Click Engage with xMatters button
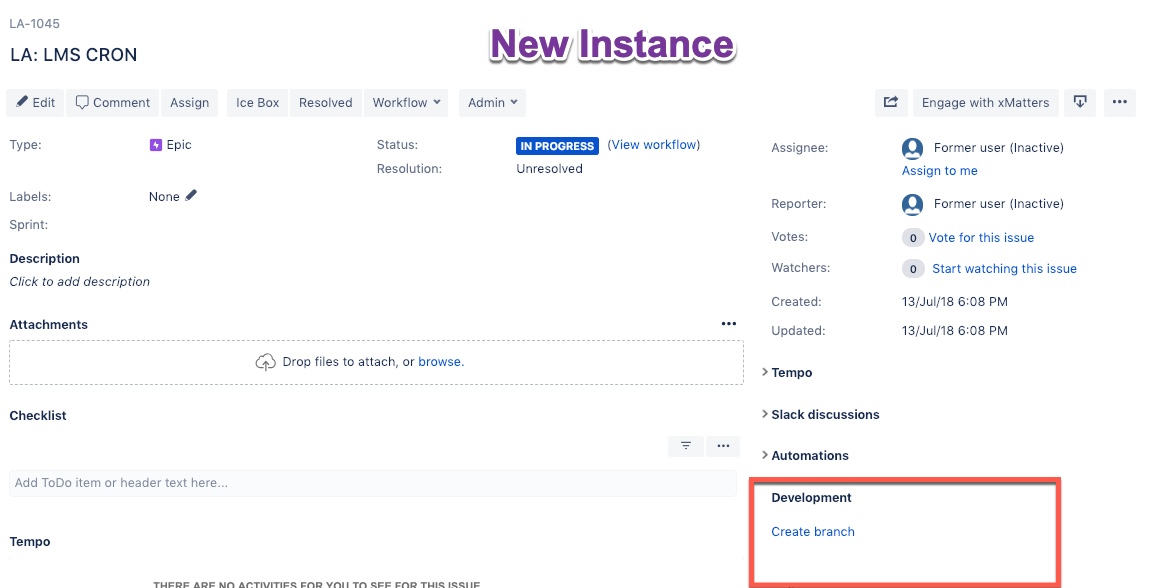Viewport: 1150px width, 588px height. click(x=986, y=103)
